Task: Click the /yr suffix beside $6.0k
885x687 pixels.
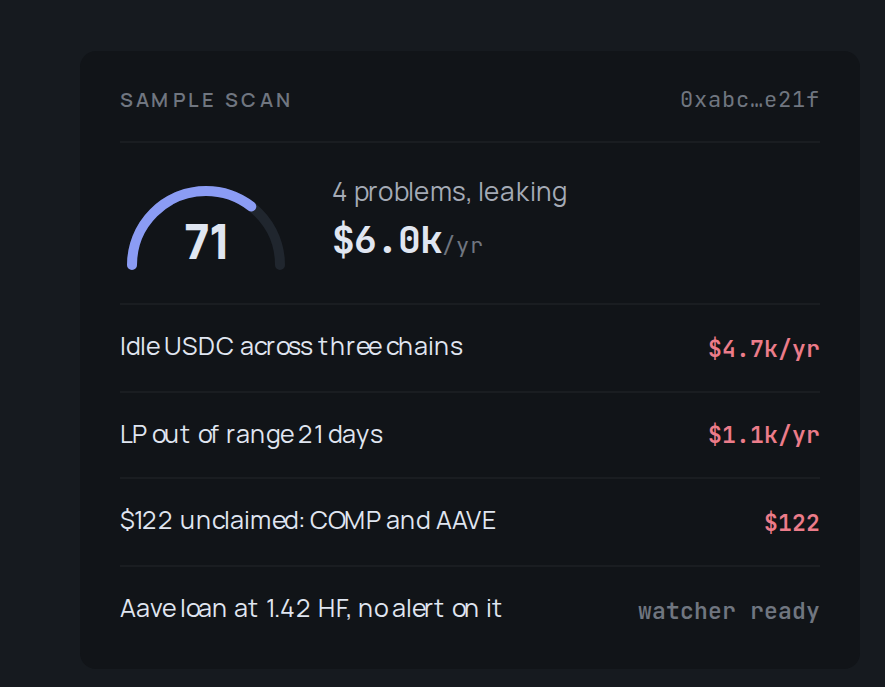Action: (x=463, y=246)
